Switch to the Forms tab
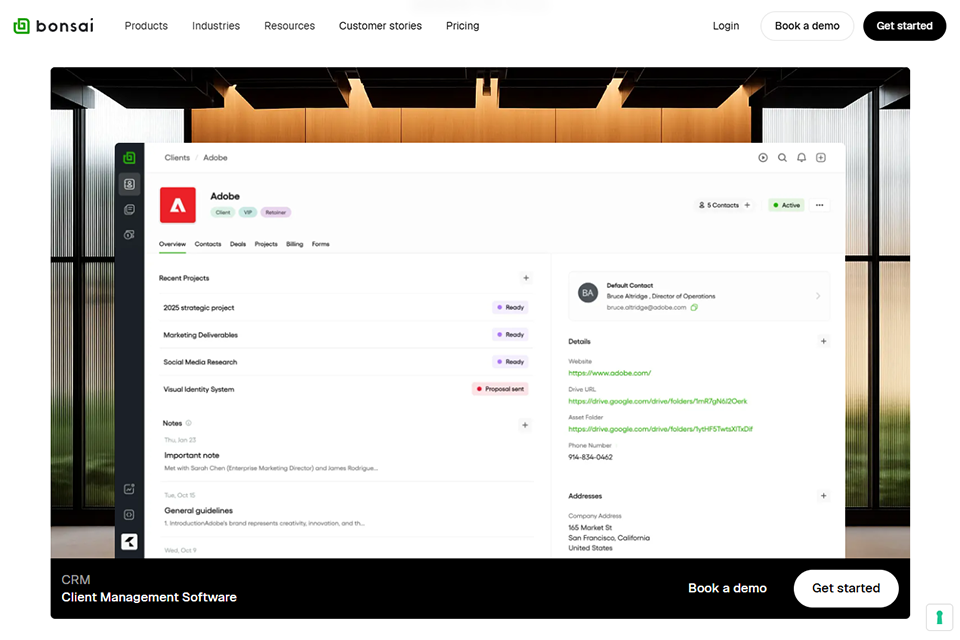Image resolution: width=960 pixels, height=640 pixels. (x=321, y=244)
